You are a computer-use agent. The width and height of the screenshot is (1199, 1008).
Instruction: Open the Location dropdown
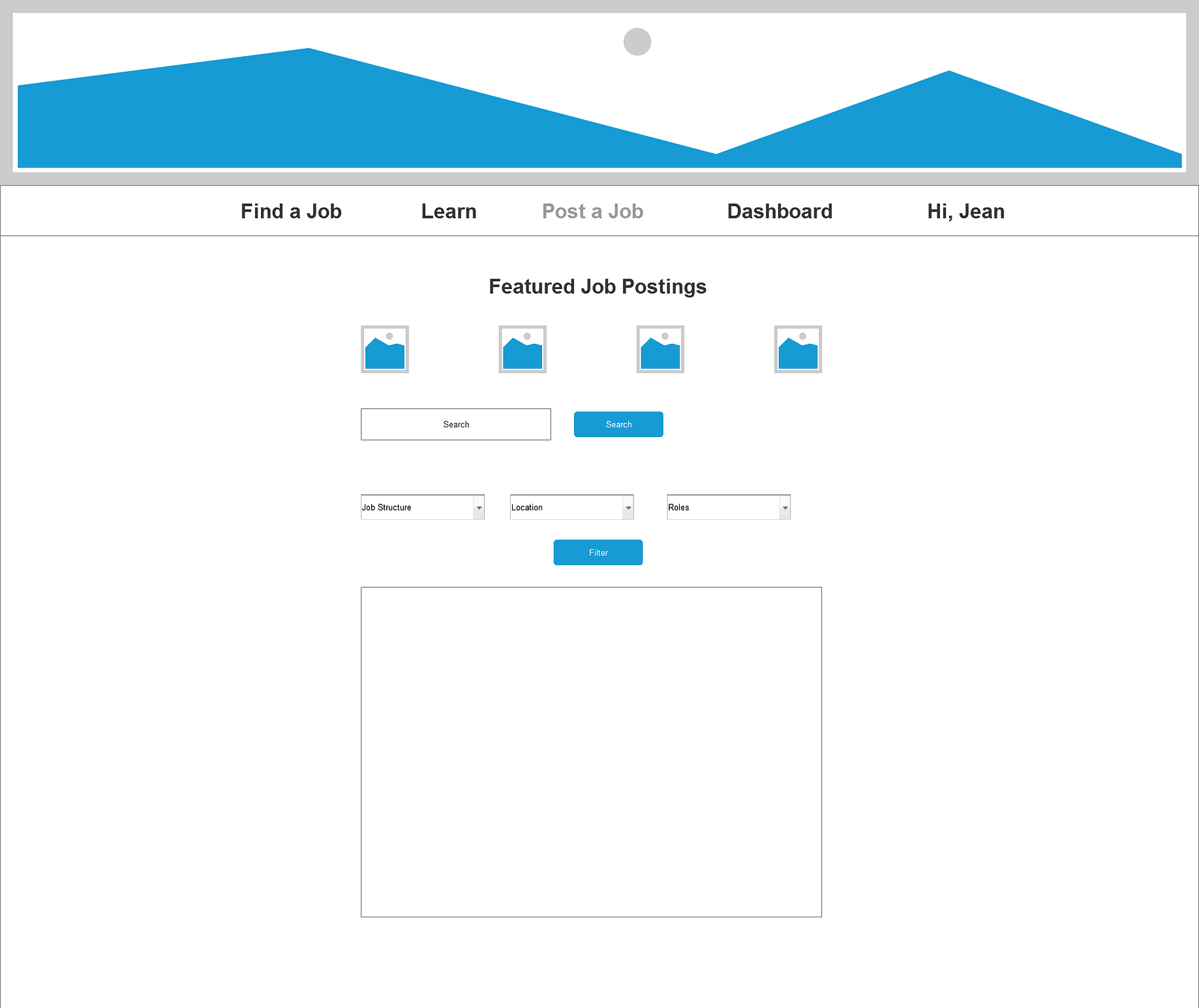point(572,507)
